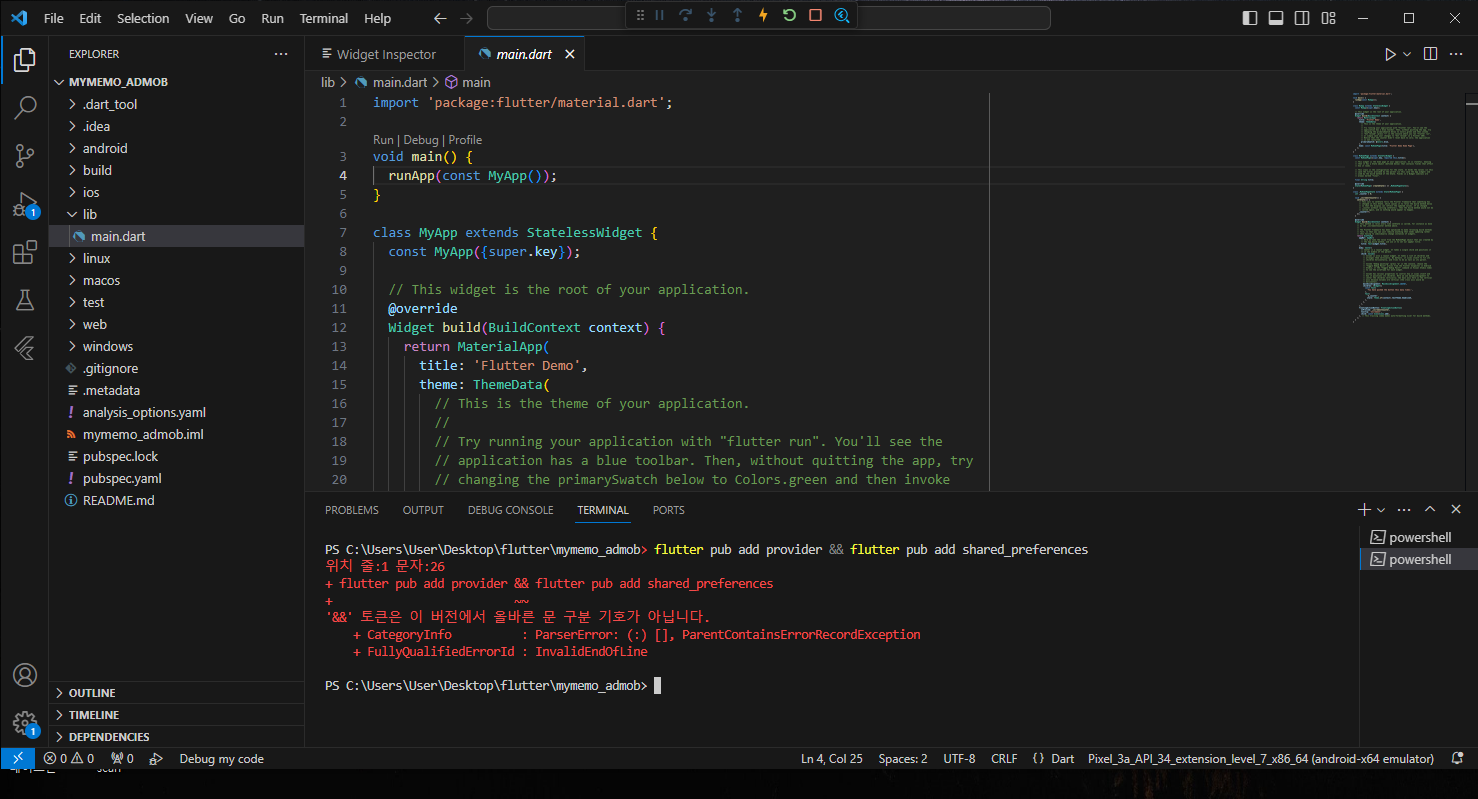Viewport: 1478px width, 799px height.
Task: Restart the debug session with green arrow
Action: tap(789, 16)
